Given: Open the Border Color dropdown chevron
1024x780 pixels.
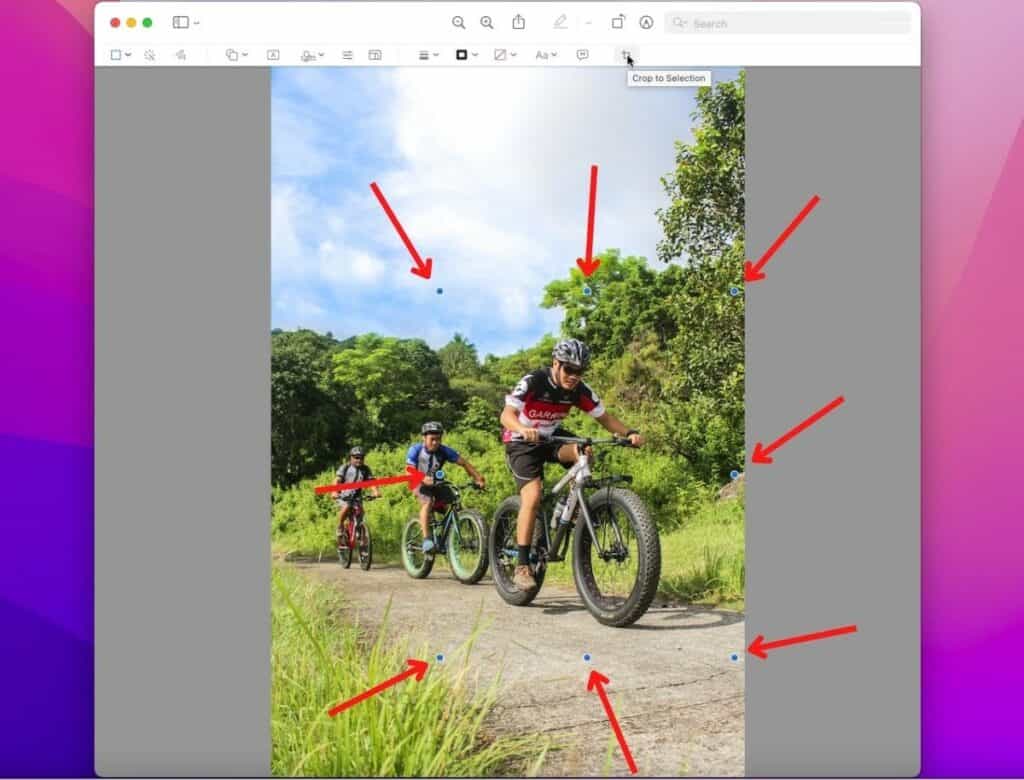Looking at the screenshot, I should pos(475,55).
